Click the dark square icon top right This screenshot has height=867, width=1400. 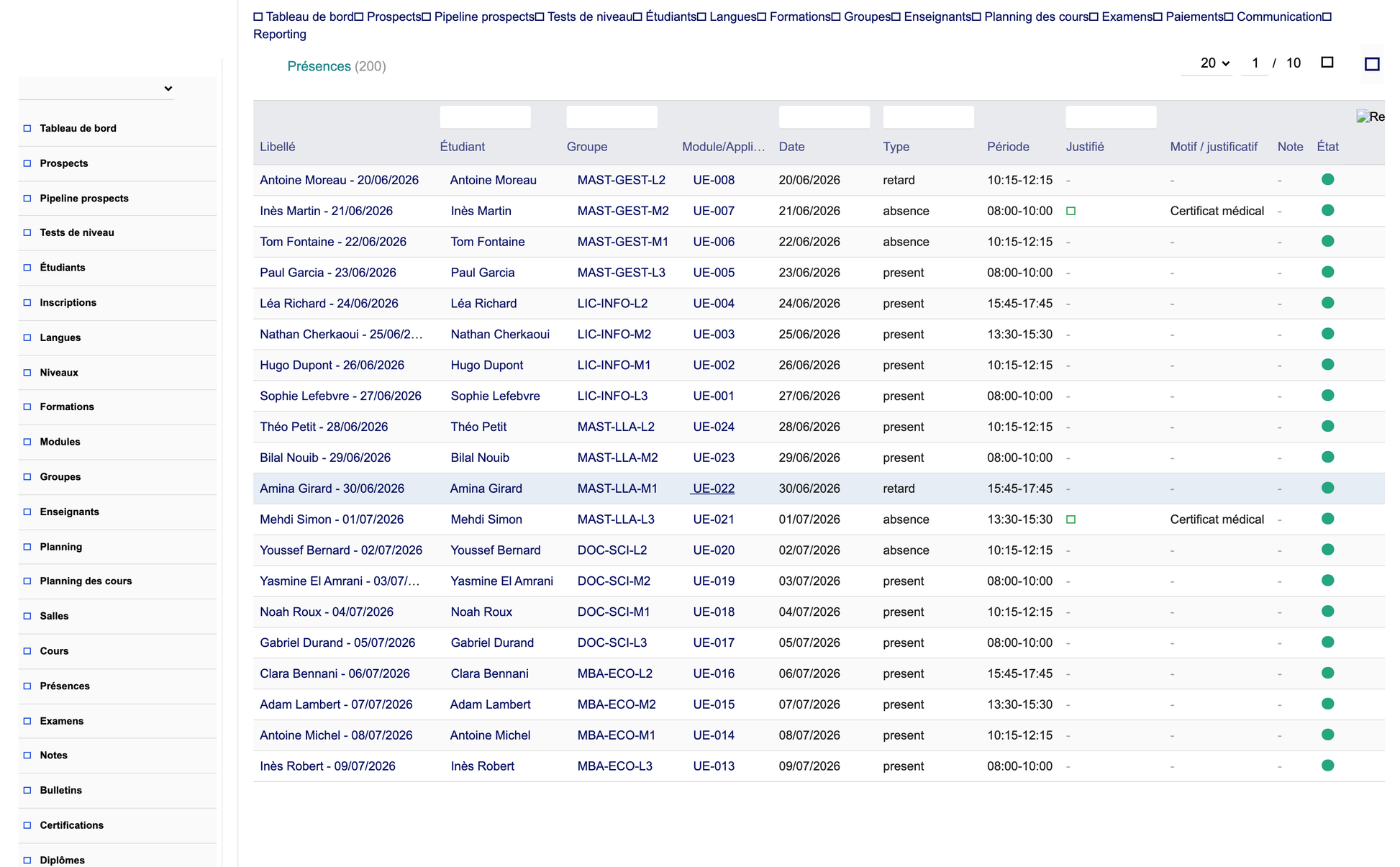click(1372, 64)
